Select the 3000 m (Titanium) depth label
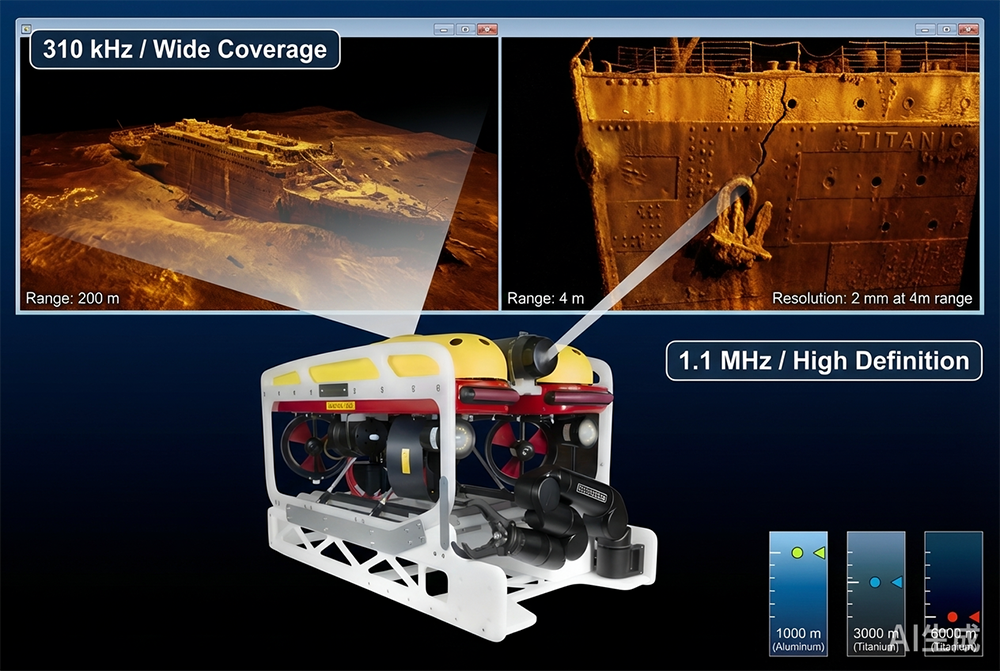The width and height of the screenshot is (1000, 671). click(876, 640)
